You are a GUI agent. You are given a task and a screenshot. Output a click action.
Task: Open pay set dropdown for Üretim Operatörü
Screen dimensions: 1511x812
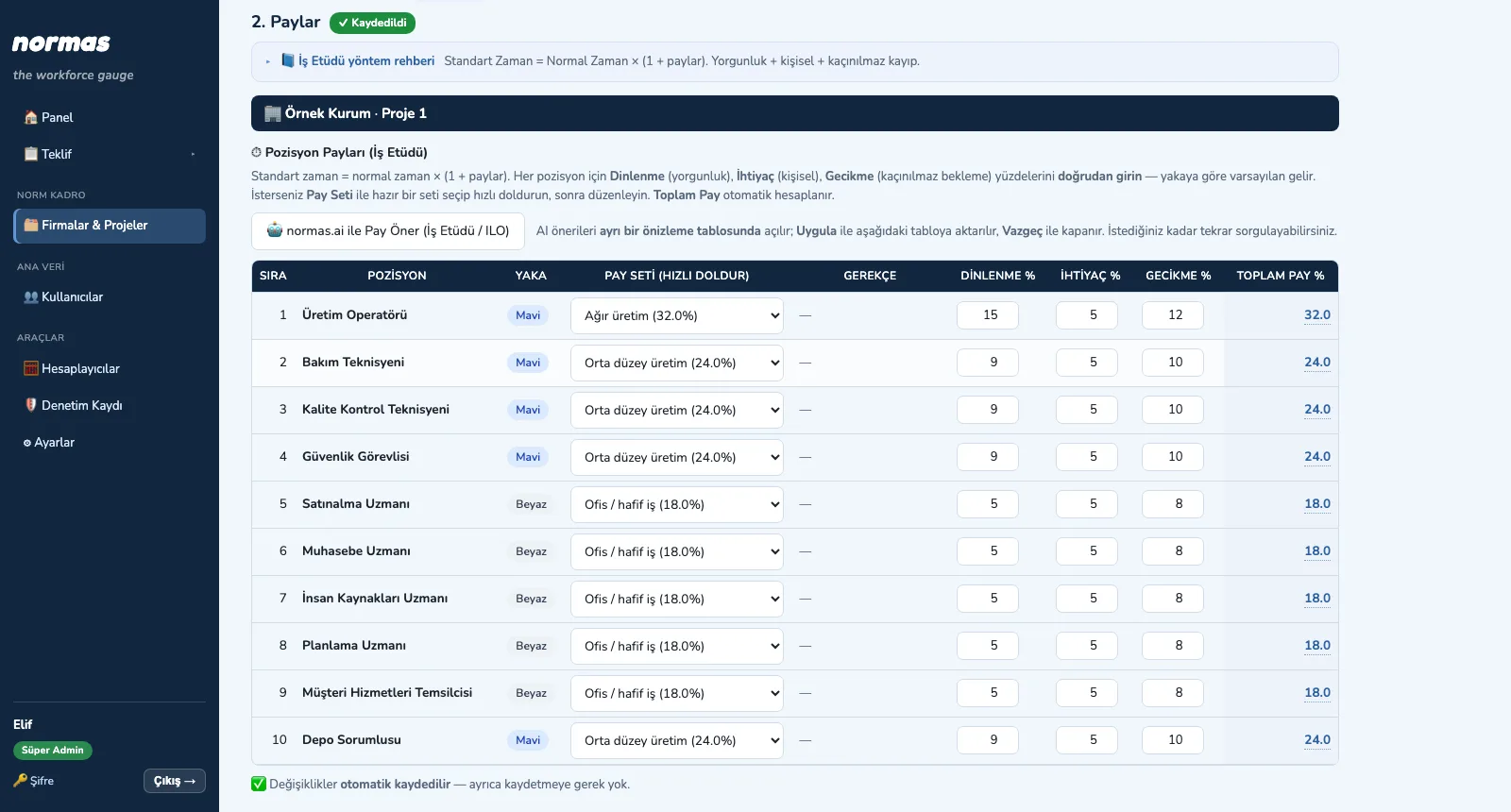tap(677, 315)
